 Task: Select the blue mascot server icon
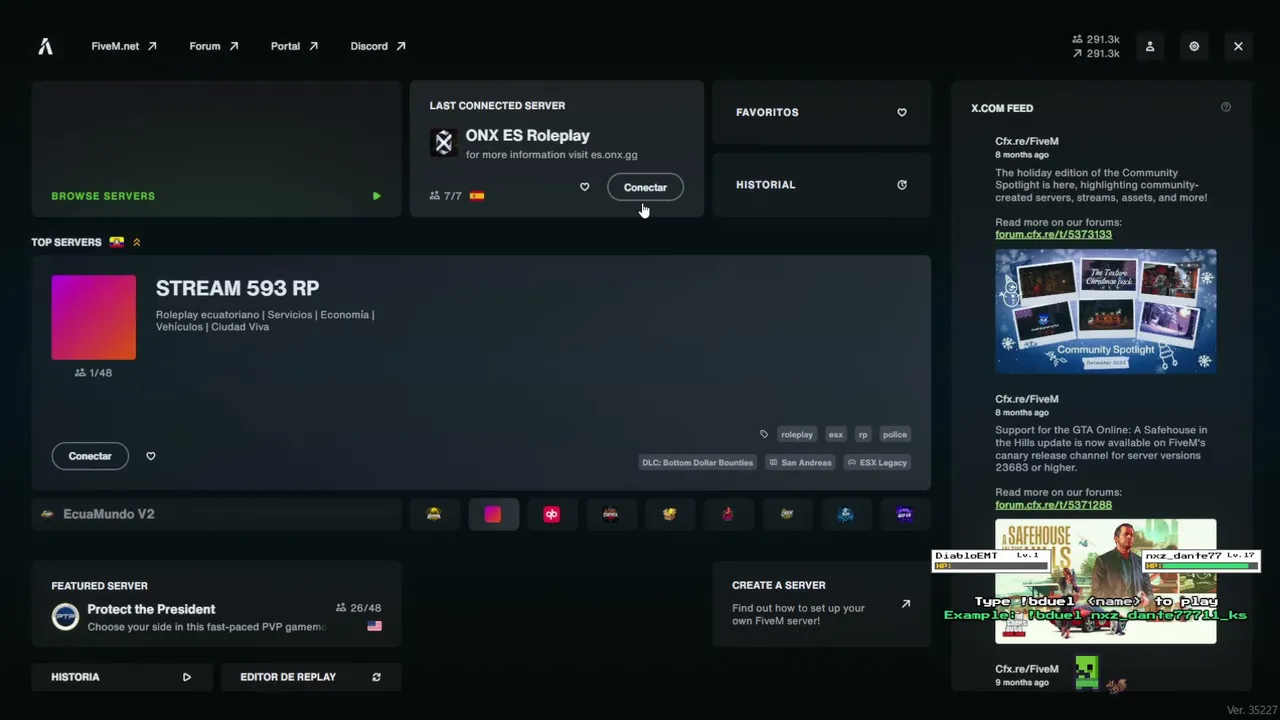(846, 514)
